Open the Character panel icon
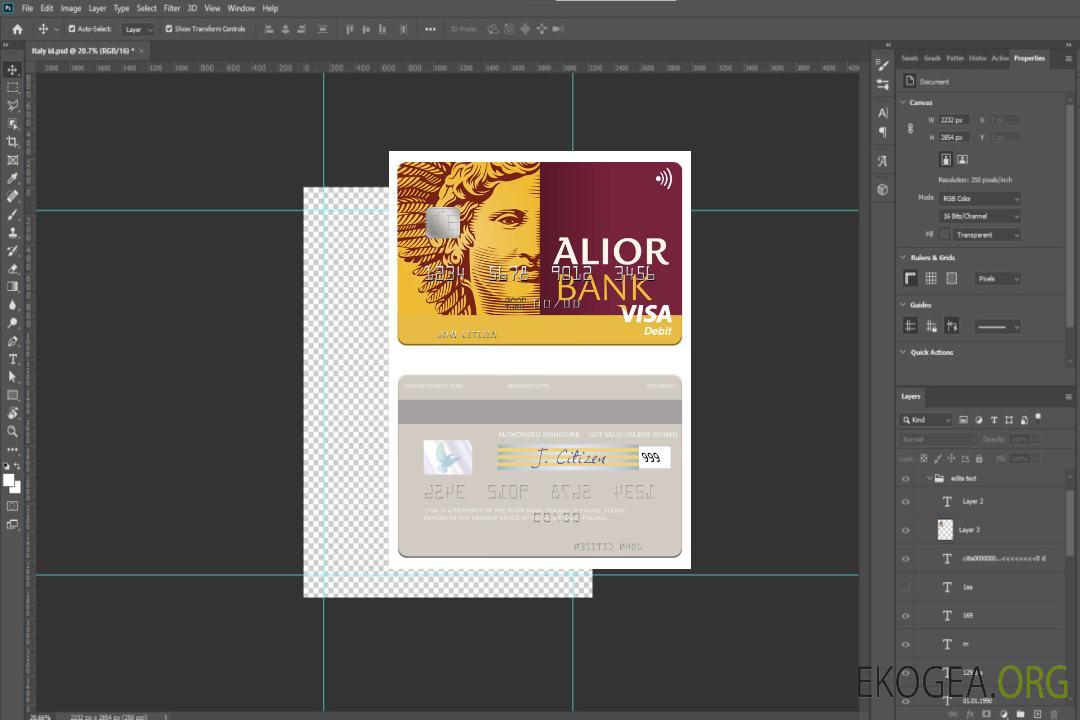Image resolution: width=1080 pixels, height=720 pixels. click(x=883, y=113)
